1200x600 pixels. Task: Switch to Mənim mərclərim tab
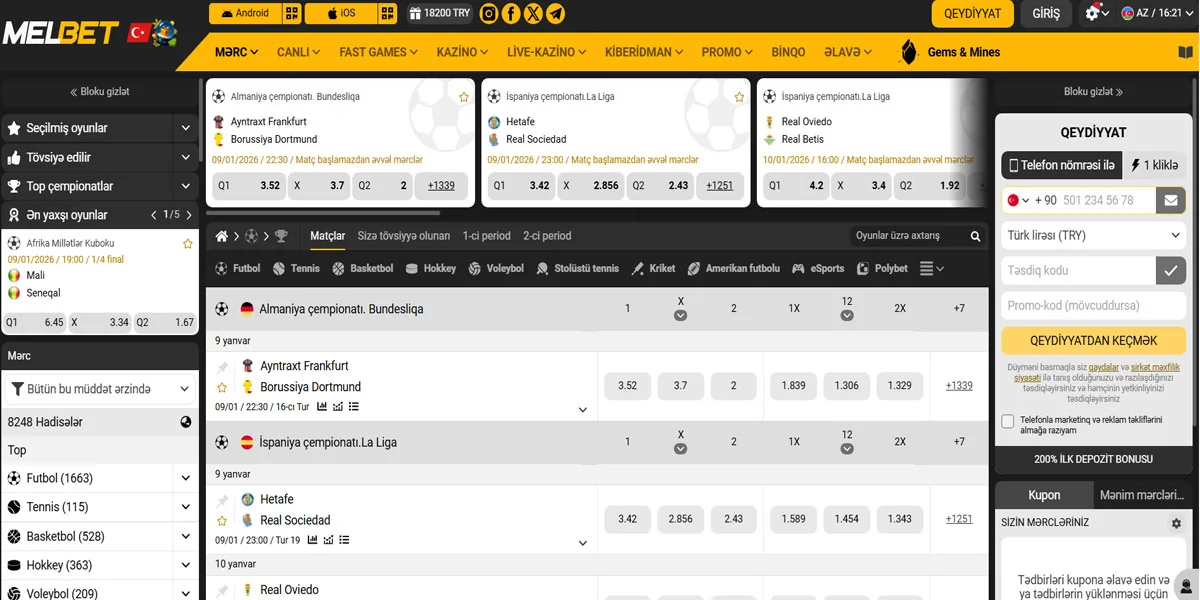coord(1141,495)
